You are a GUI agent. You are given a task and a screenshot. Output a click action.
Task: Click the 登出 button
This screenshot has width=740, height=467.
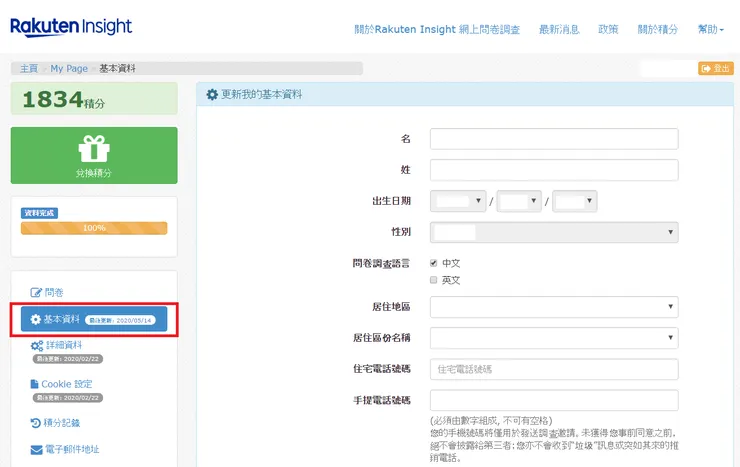pyautogui.click(x=715, y=69)
